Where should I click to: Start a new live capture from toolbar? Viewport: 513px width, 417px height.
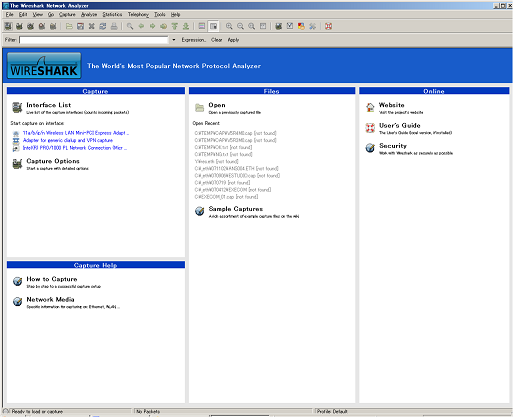(x=30, y=26)
